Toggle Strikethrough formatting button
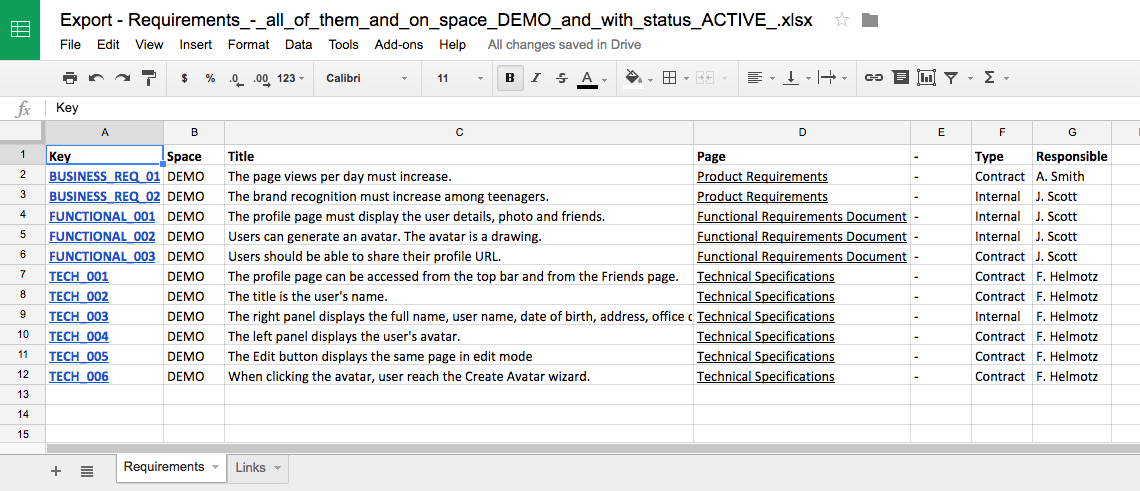The width and height of the screenshot is (1140, 491). coord(561,78)
